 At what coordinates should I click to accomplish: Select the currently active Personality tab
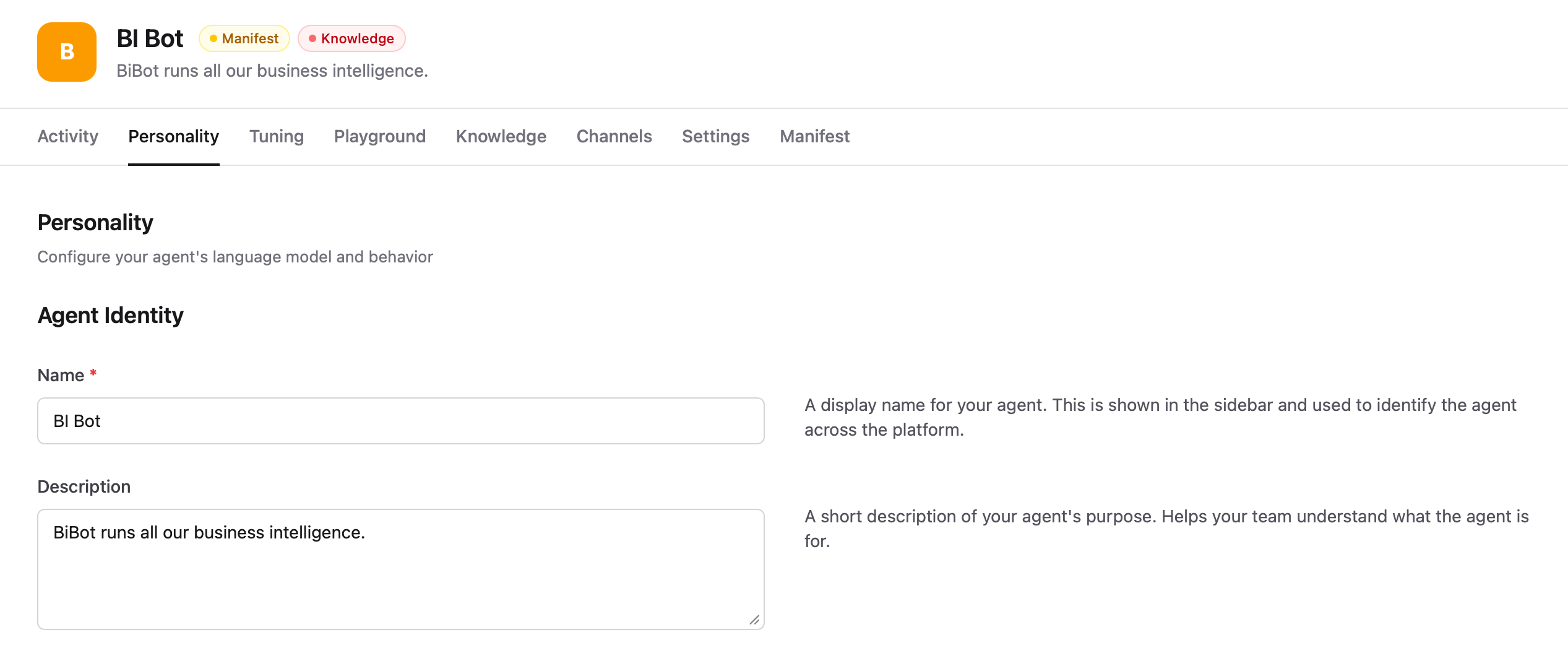173,136
